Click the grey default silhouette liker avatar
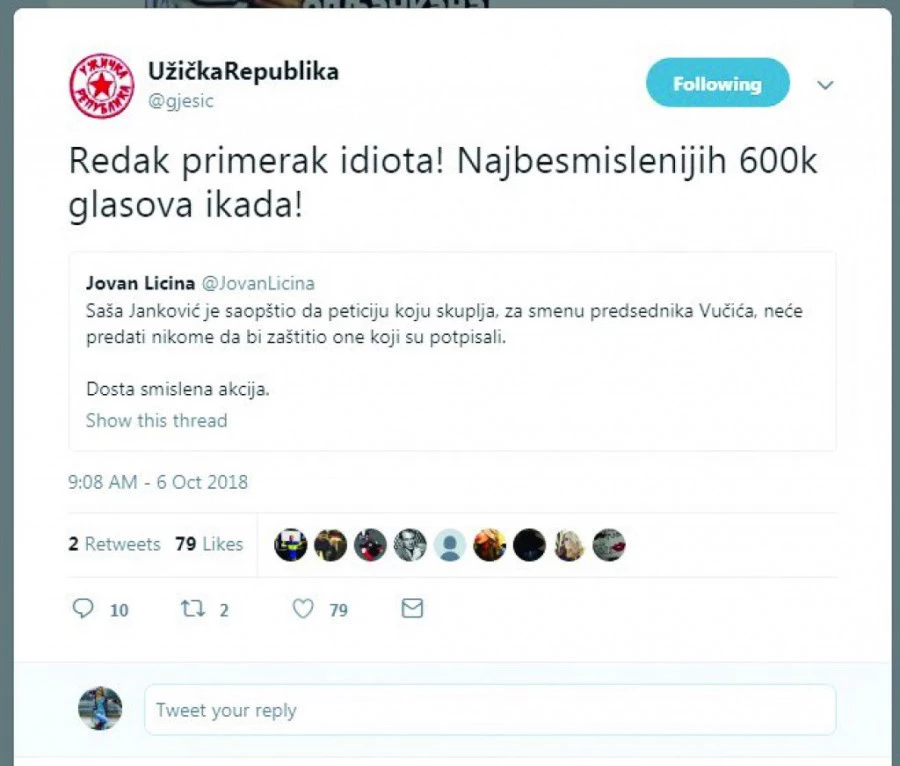 coord(449,545)
